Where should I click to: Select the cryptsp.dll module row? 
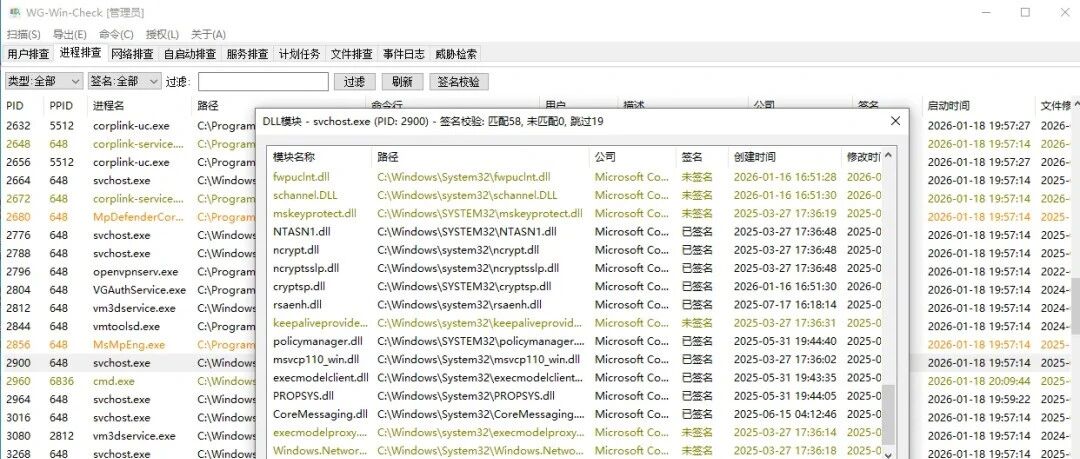(575, 286)
